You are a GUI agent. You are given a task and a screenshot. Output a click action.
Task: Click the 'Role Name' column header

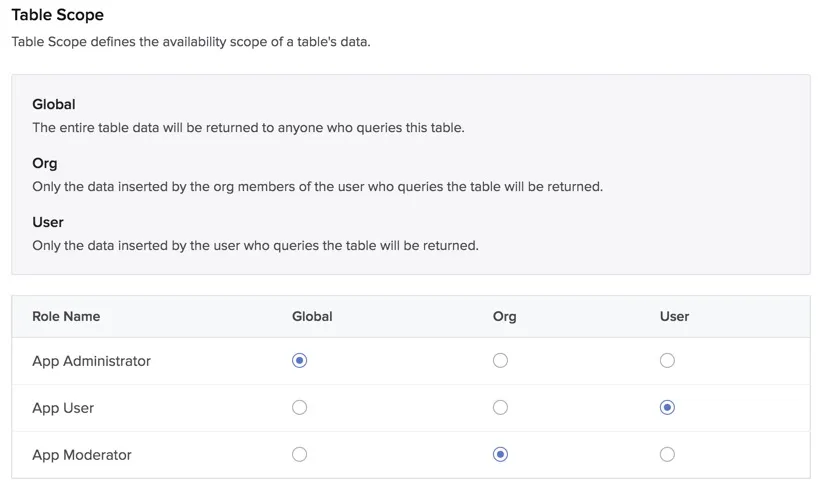[66, 316]
